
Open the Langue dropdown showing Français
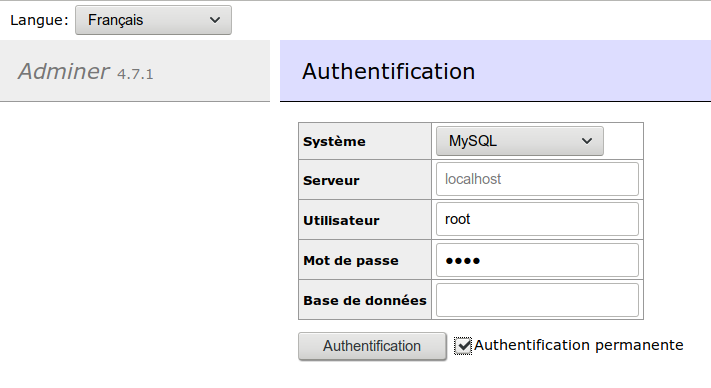click(153, 20)
